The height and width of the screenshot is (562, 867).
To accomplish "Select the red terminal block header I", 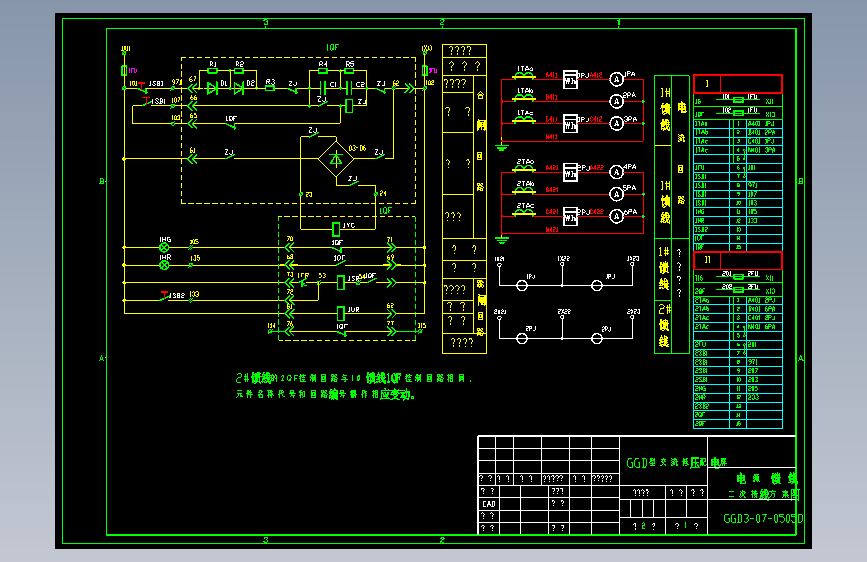I will pyautogui.click(x=738, y=84).
